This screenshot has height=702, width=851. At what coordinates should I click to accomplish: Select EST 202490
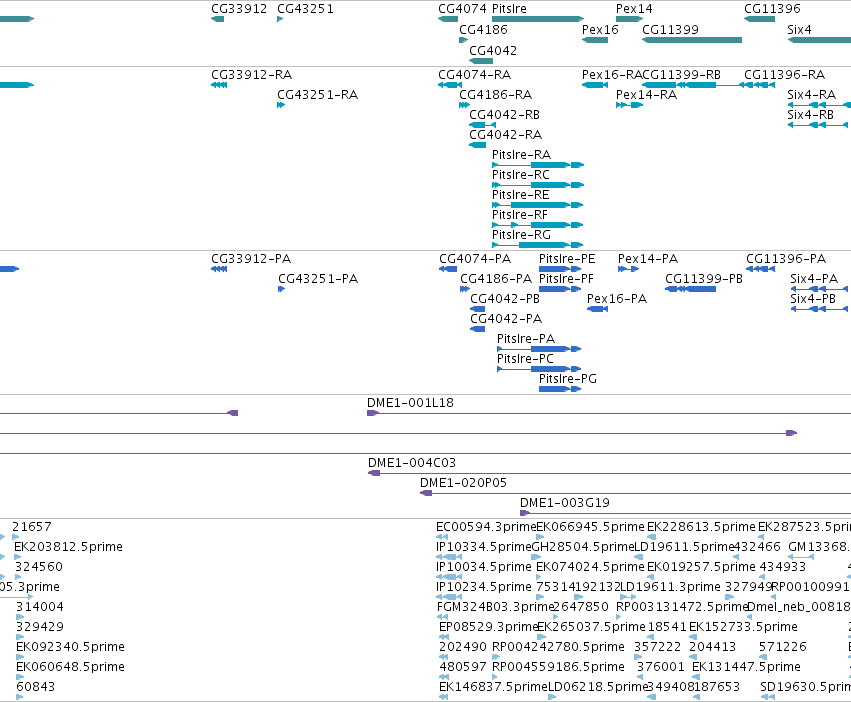coord(444,657)
